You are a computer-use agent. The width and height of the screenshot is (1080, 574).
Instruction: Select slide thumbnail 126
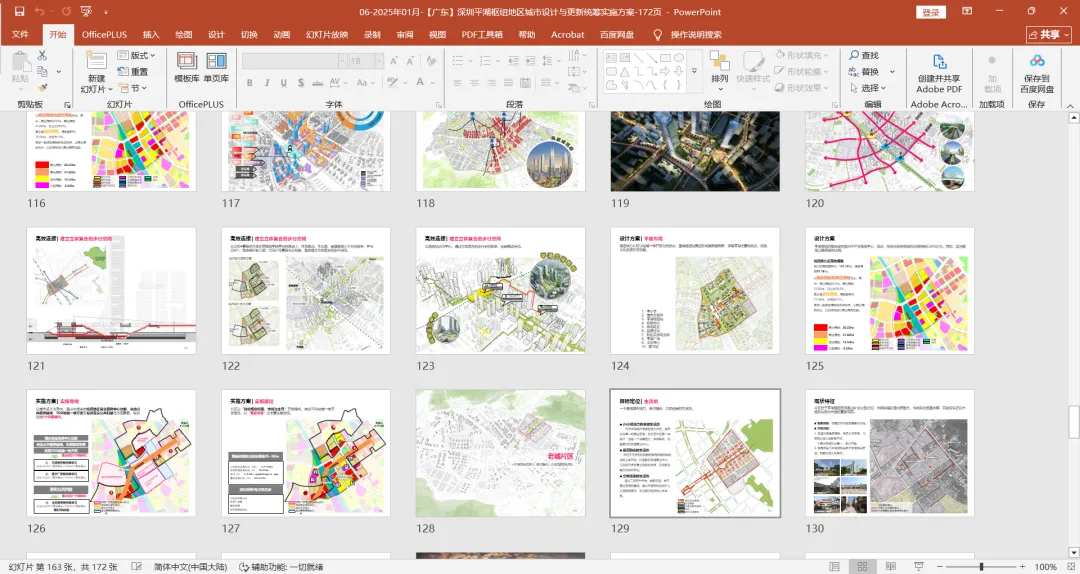coord(111,453)
